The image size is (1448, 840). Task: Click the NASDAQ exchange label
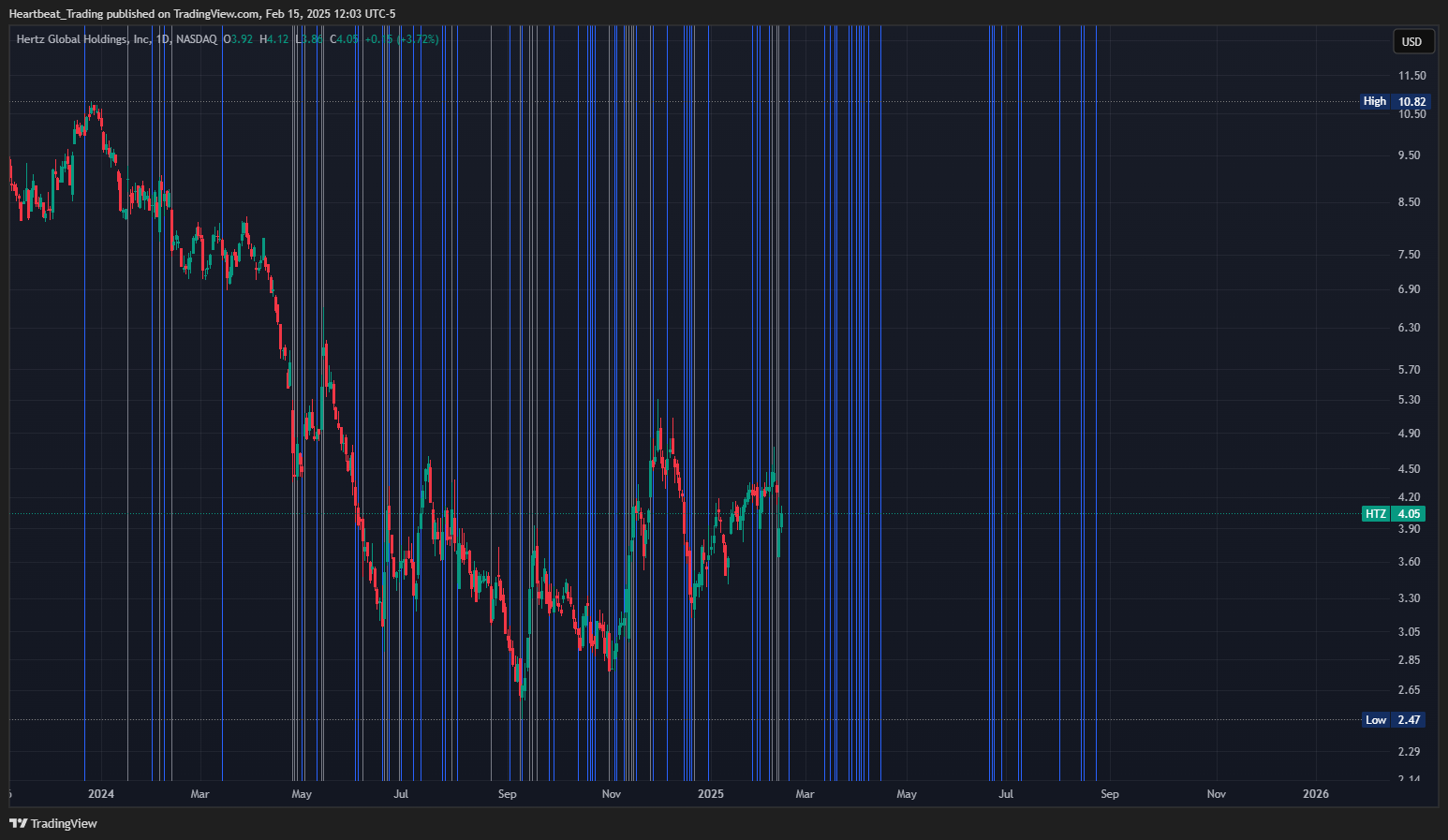[197, 39]
